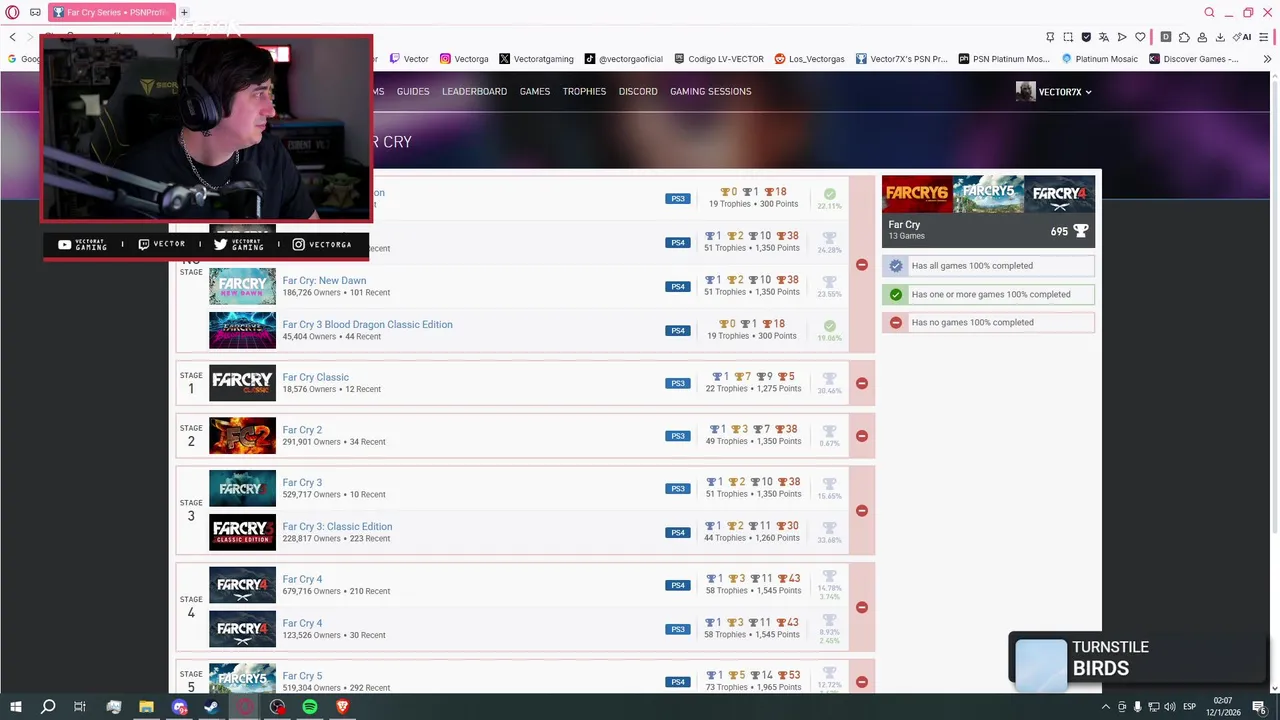Screen dimensions: 1280x720
Task: Open the LEADERBOARD menu item
Action: pyautogui.click(x=474, y=91)
